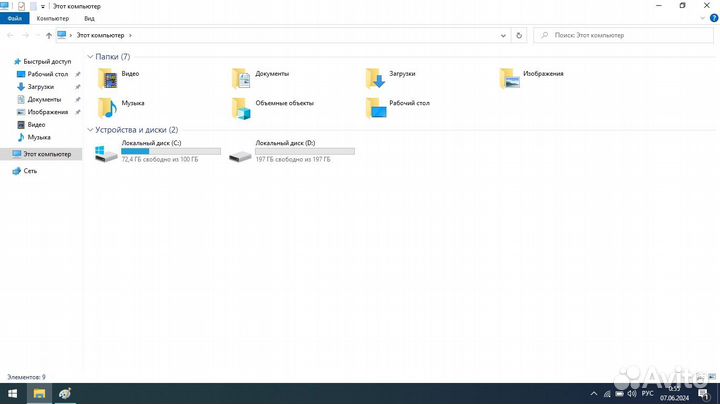Image resolution: width=720 pixels, height=404 pixels.
Task: Open the Объемные объекты folder
Action: (x=241, y=106)
